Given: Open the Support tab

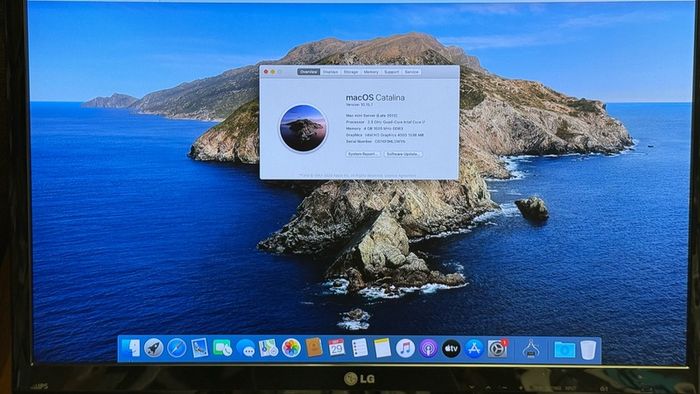Looking at the screenshot, I should coord(392,72).
